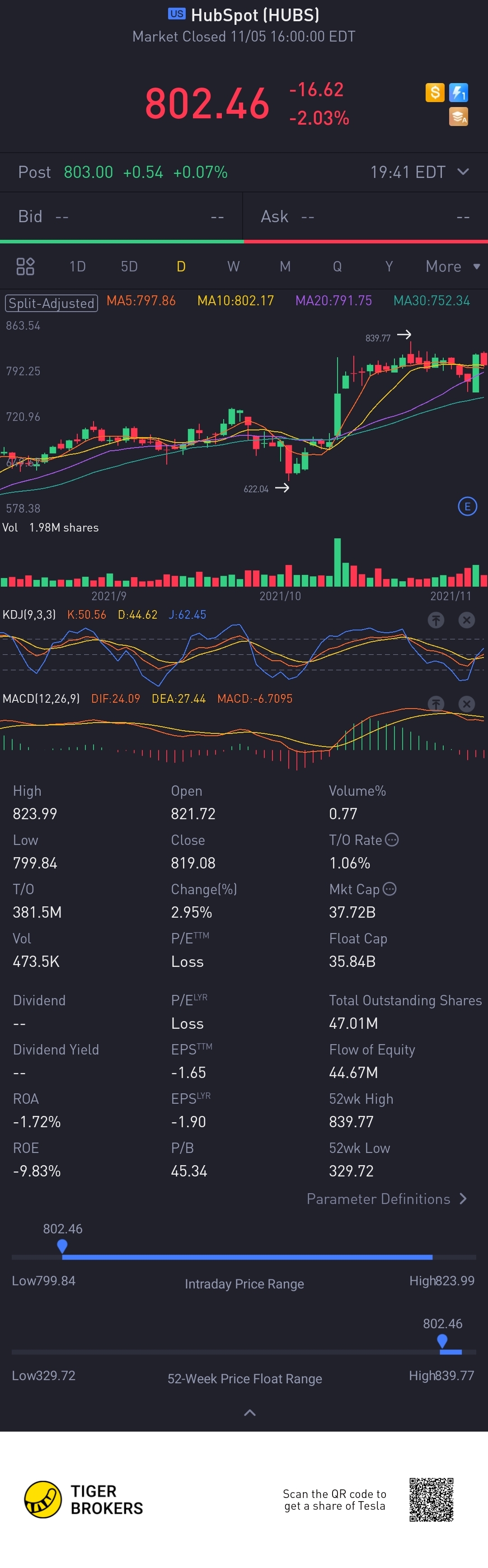This screenshot has height=1568, width=488.
Task: Tap the 52wk High 839.77 value
Action: [x=351, y=1121]
